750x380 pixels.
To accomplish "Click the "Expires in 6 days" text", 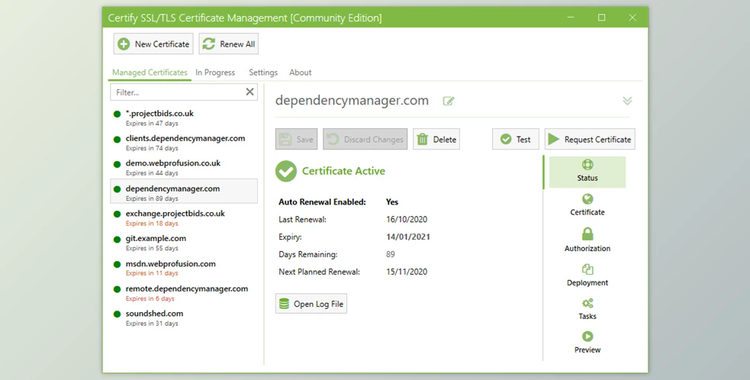I will pyautogui.click(x=150, y=299).
